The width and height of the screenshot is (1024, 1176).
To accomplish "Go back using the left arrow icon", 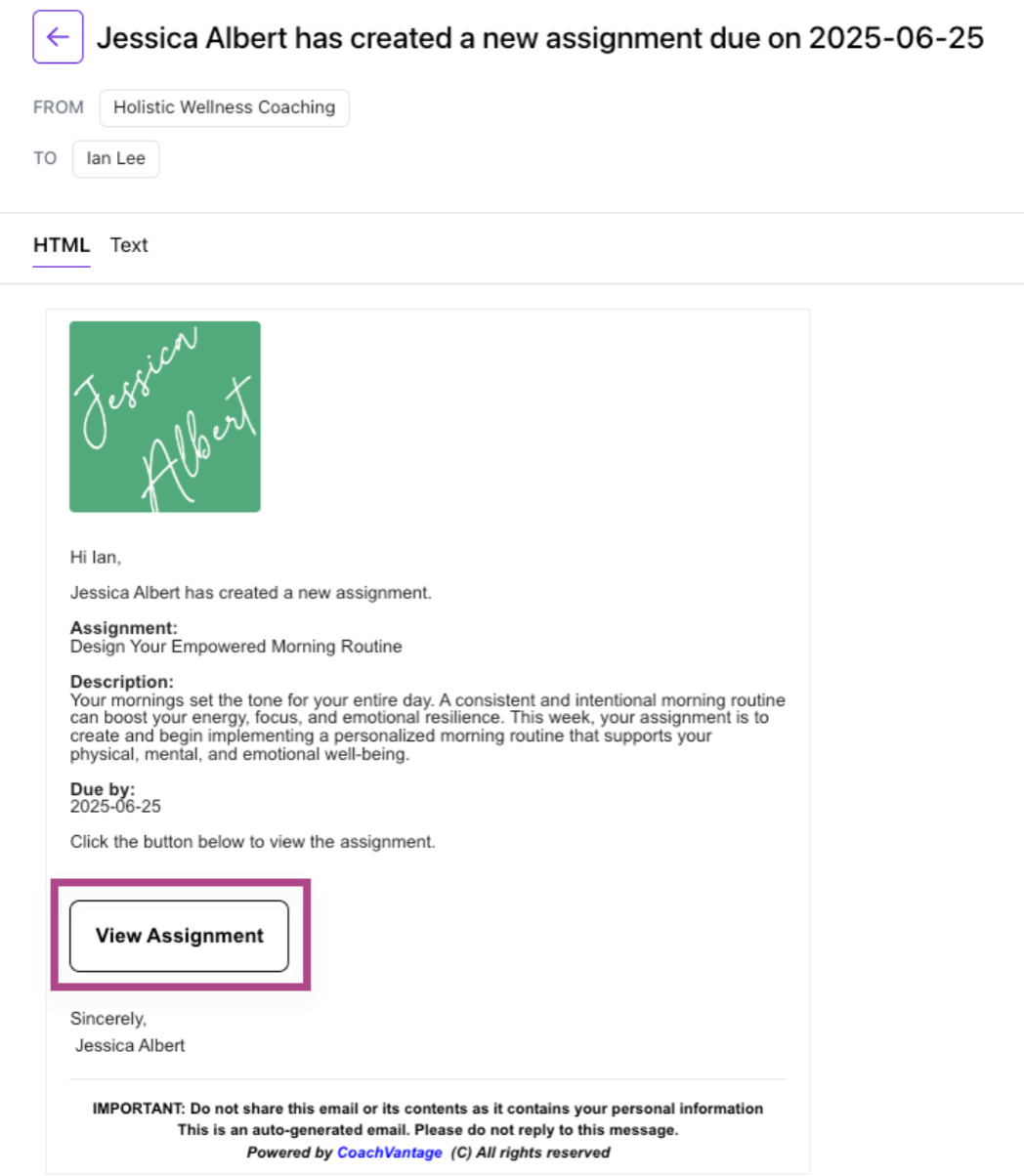I will coord(58,37).
